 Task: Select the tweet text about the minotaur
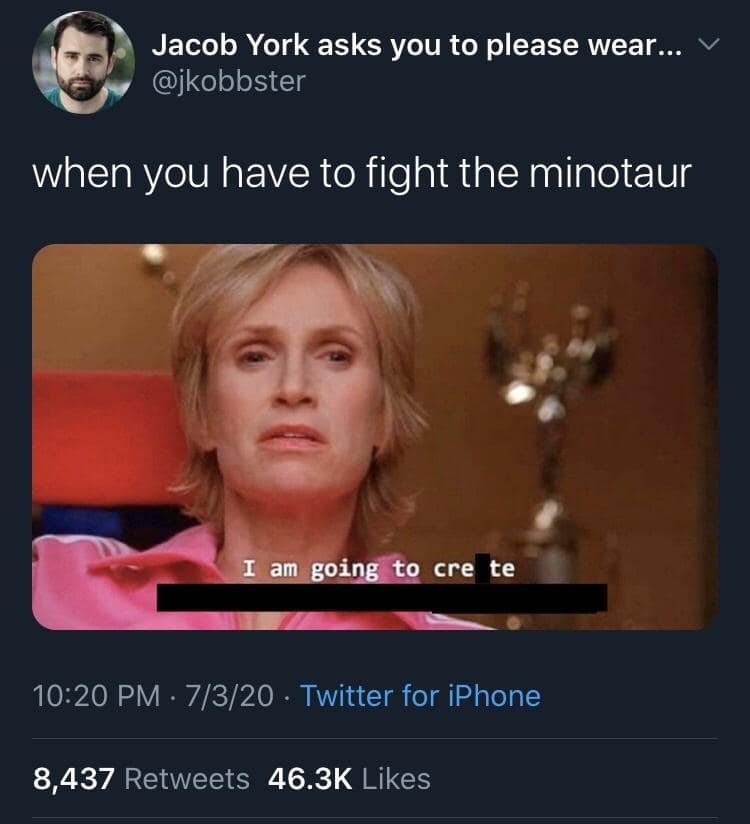(362, 173)
